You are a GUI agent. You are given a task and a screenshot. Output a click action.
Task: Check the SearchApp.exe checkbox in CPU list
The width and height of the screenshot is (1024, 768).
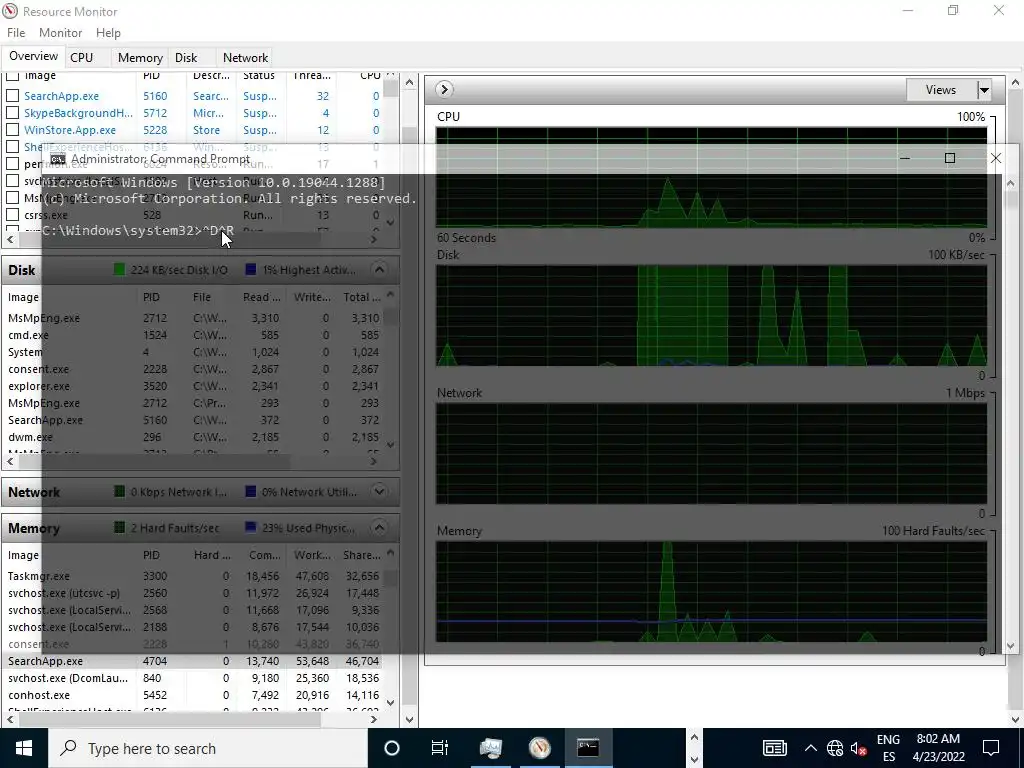pos(12,96)
